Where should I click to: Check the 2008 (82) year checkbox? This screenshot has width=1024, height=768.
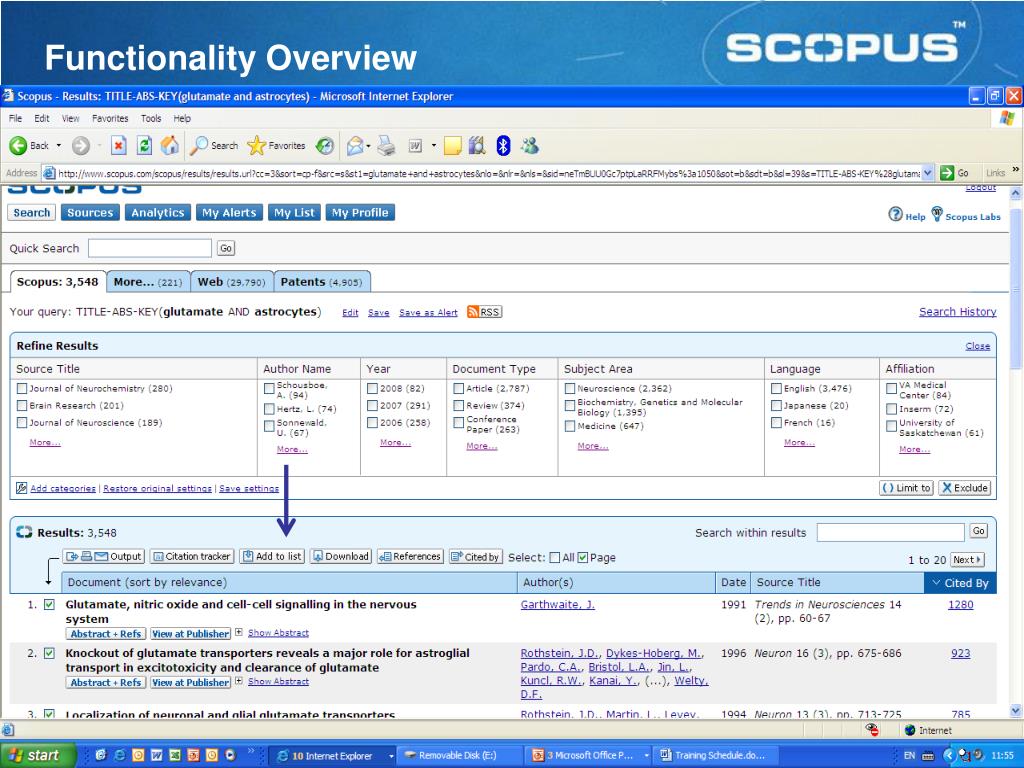pyautogui.click(x=372, y=389)
